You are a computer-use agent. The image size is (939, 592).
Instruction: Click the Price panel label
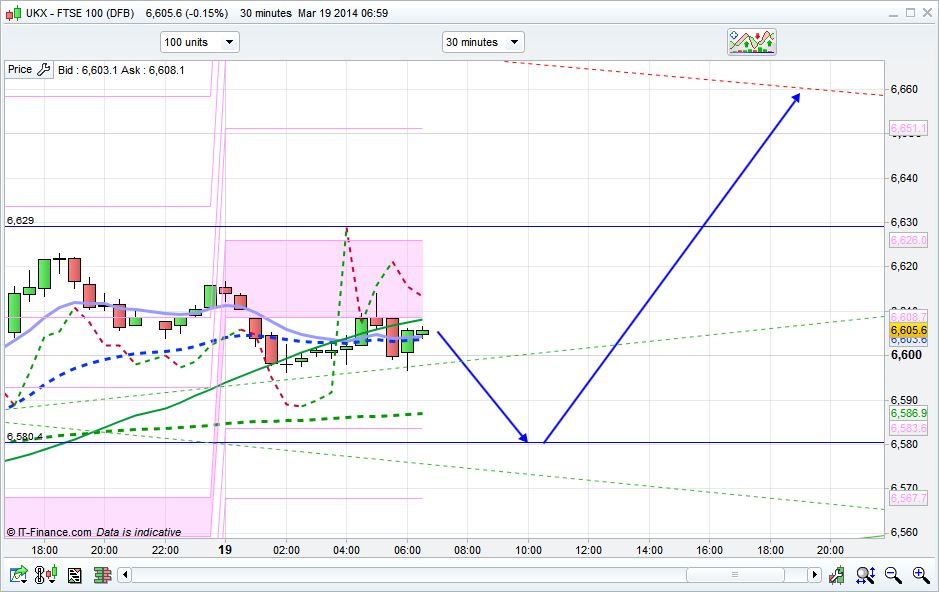coord(20,70)
